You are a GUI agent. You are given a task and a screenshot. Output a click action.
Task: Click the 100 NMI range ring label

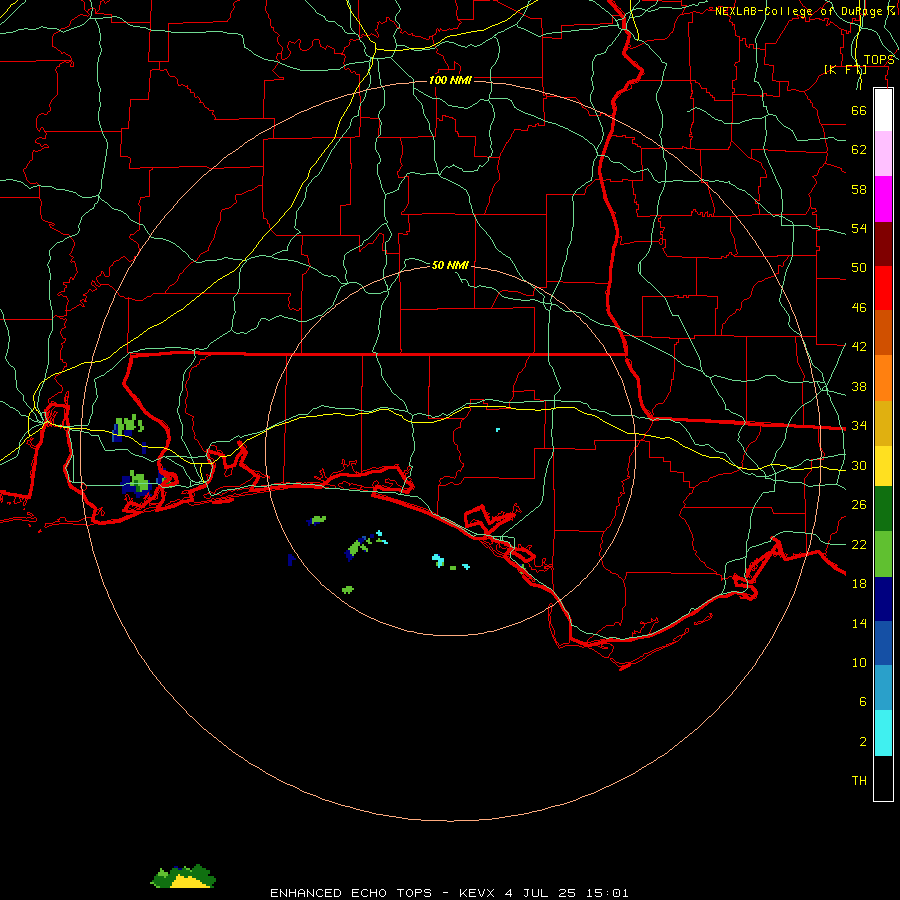tap(450, 80)
